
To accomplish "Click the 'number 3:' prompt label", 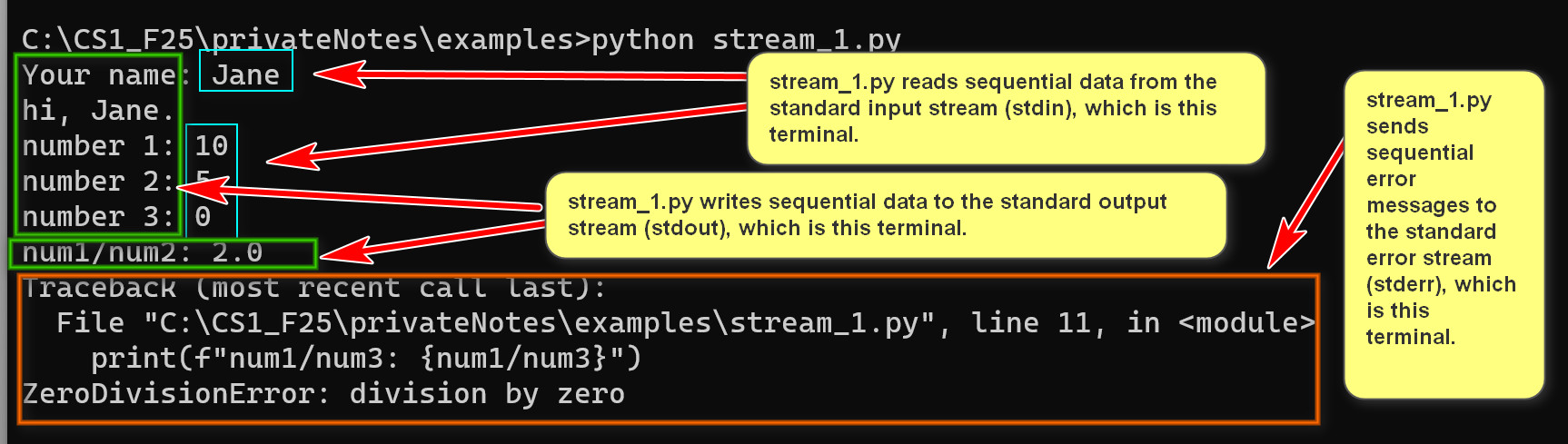I will point(97,217).
